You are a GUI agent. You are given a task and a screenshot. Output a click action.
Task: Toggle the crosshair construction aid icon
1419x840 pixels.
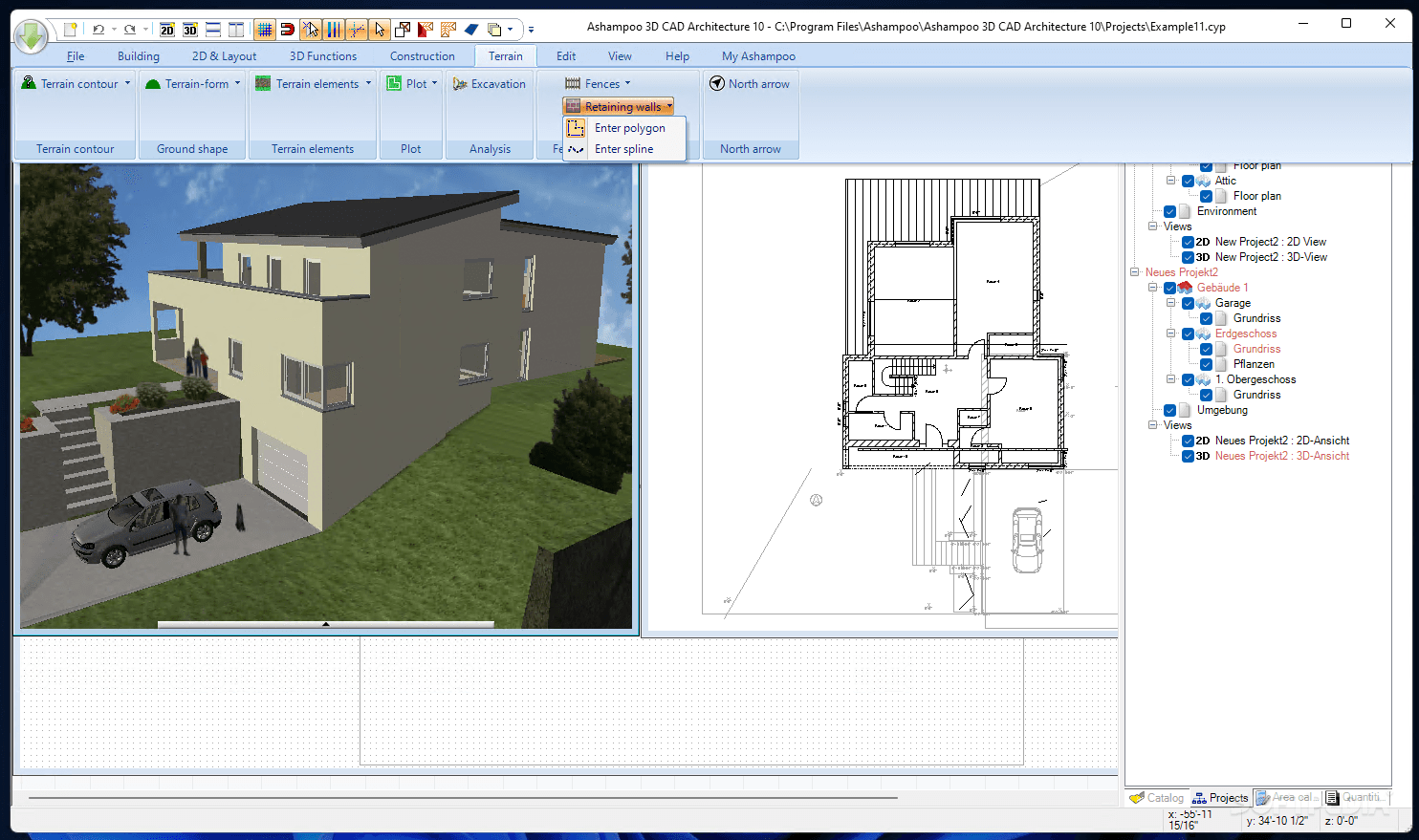click(x=357, y=30)
